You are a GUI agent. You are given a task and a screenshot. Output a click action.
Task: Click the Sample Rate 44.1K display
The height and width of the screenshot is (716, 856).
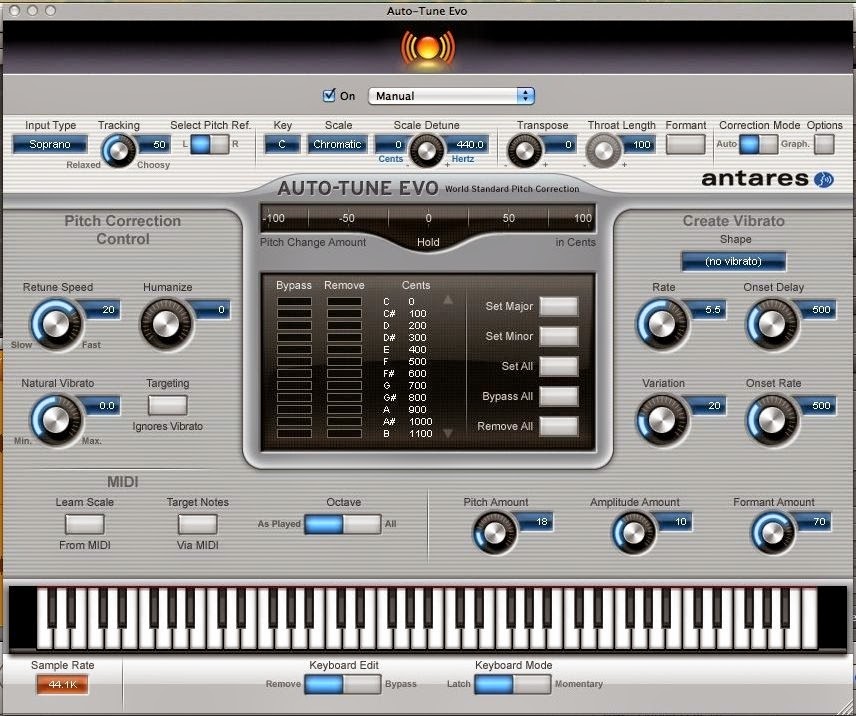click(62, 684)
